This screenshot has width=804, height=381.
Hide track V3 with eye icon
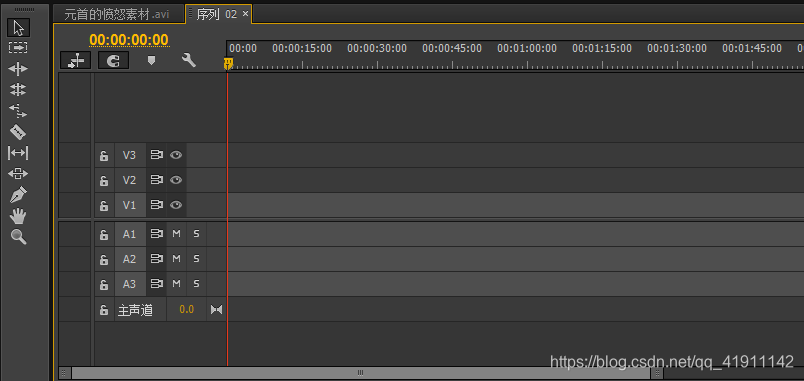(176, 154)
